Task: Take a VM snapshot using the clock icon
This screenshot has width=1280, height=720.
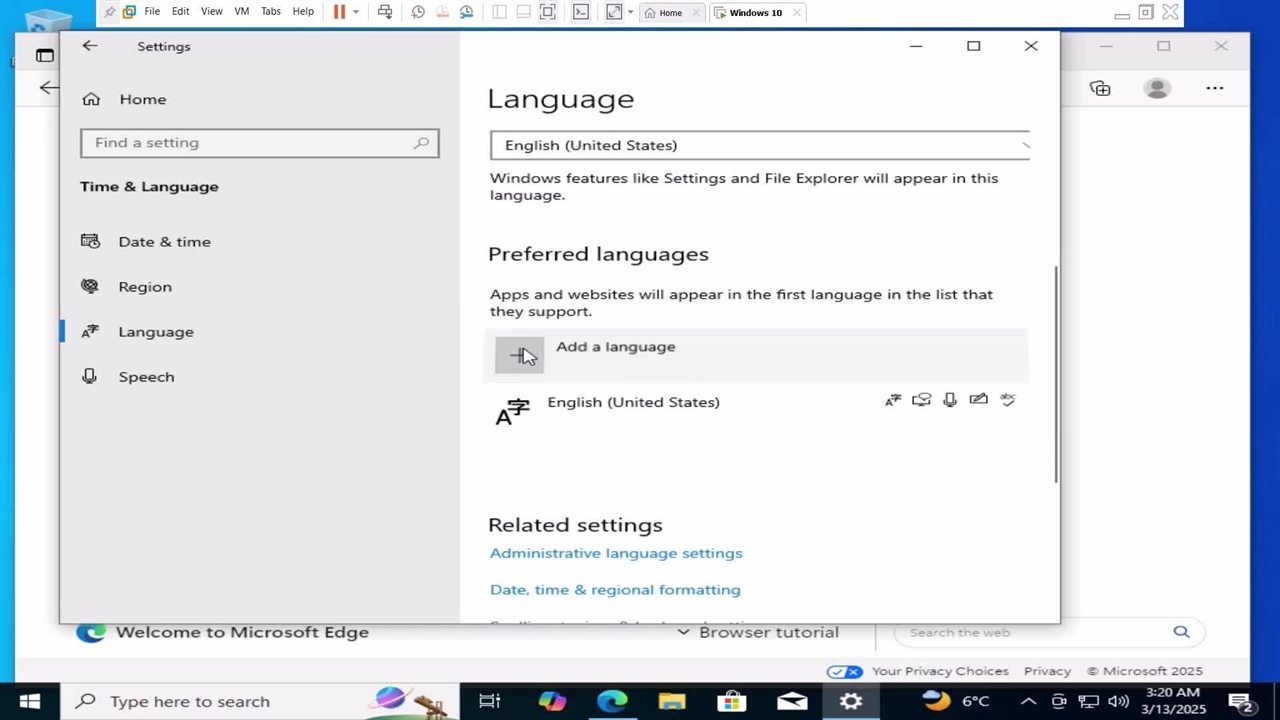Action: coord(418,12)
